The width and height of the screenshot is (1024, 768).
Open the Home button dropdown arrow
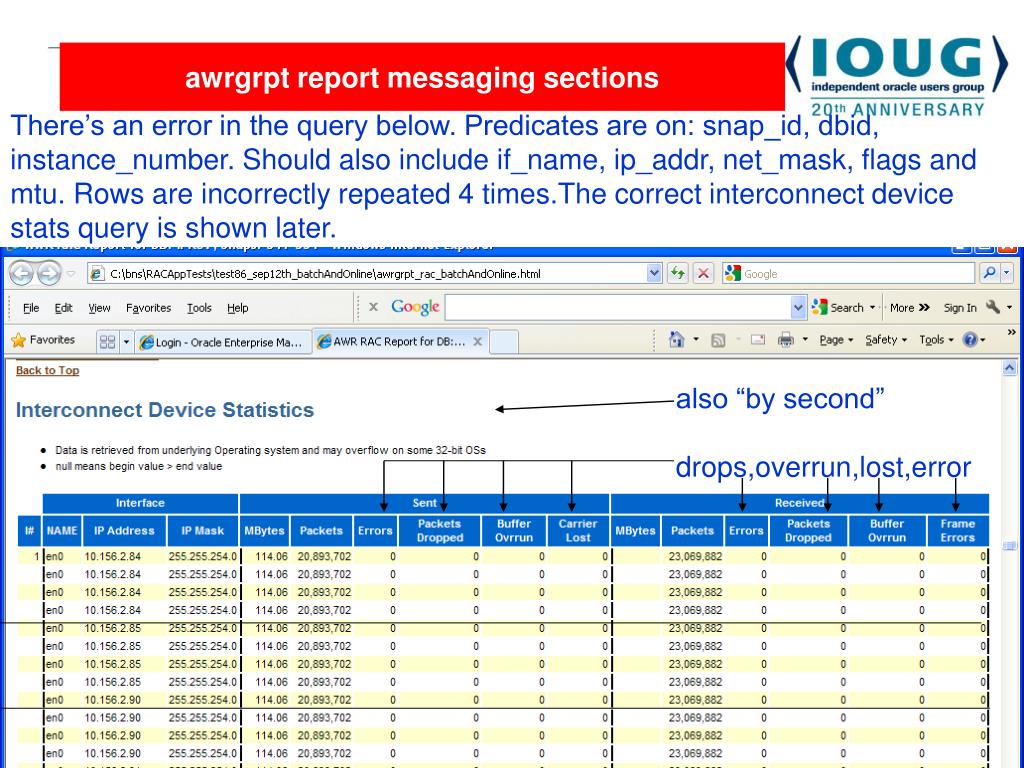[x=696, y=340]
